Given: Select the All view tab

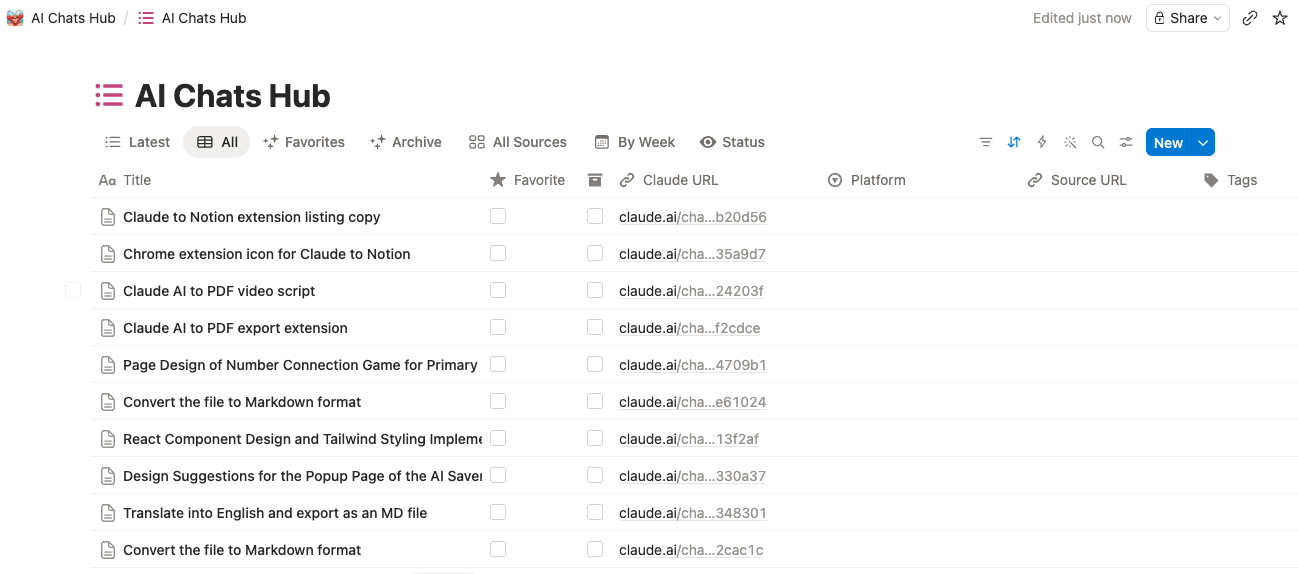Looking at the screenshot, I should click(217, 142).
